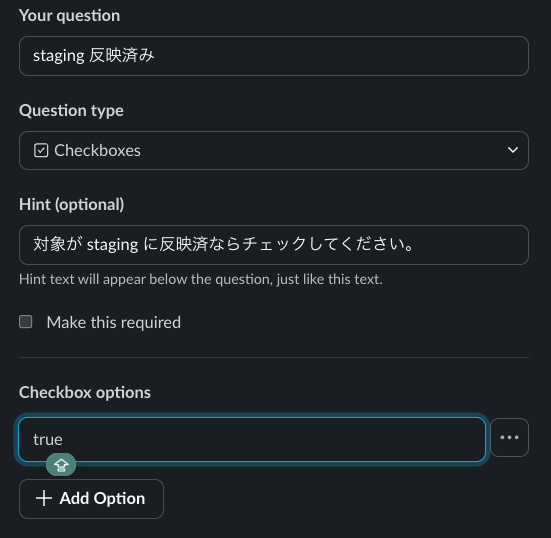Click the Checkbox options heading label
Image resolution: width=551 pixels, height=538 pixels.
[85, 393]
